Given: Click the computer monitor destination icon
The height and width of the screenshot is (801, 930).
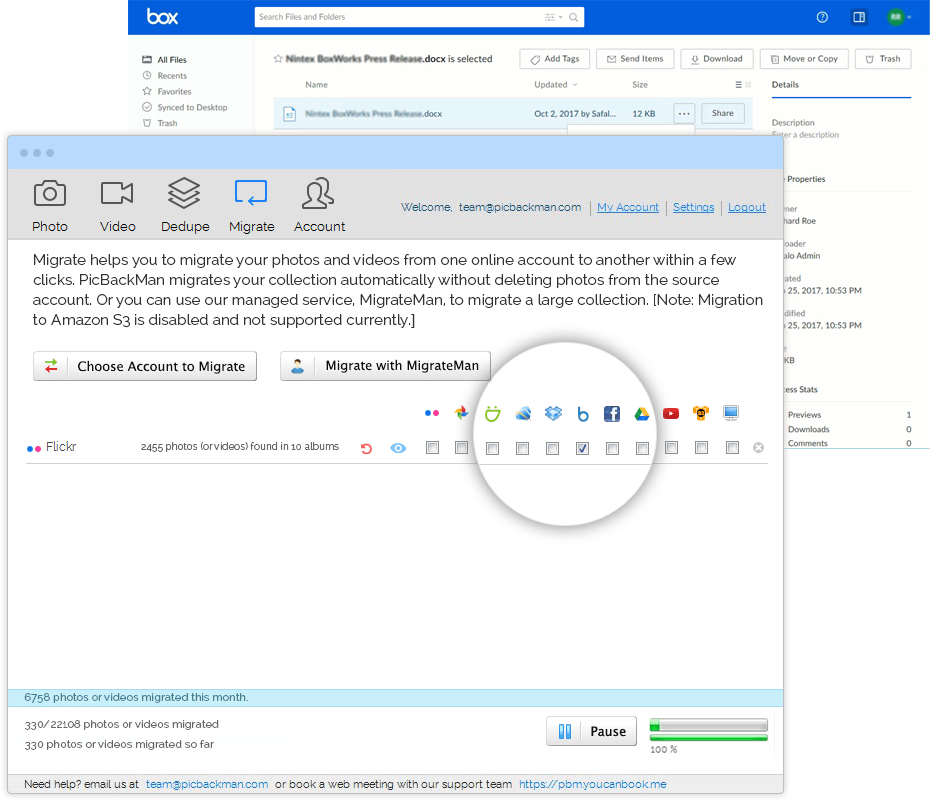Looking at the screenshot, I should coord(731,413).
